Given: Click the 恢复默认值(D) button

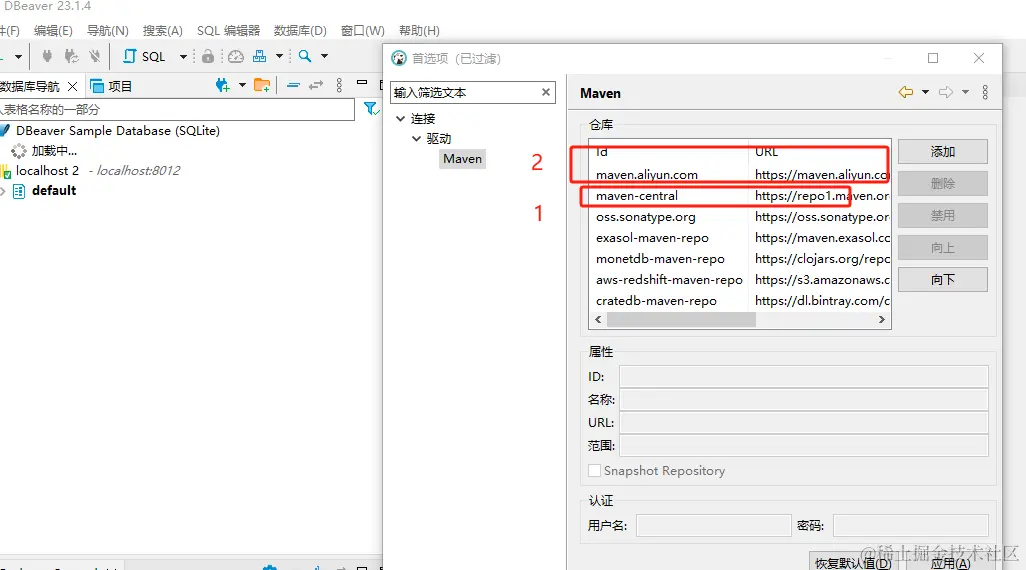Looking at the screenshot, I should coord(853,562).
